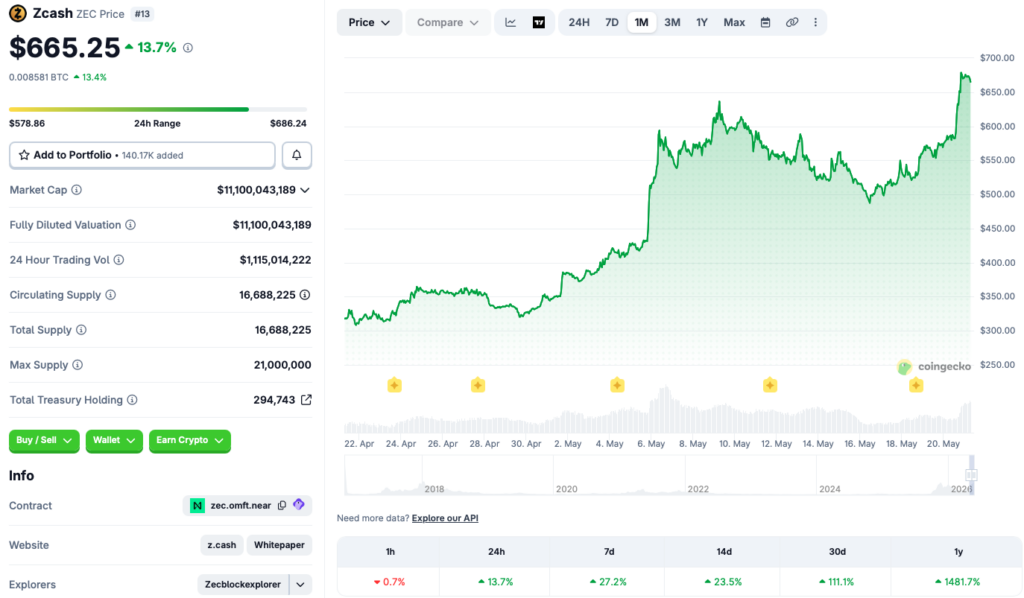Click the NEAR logo on contract chip
The width and height of the screenshot is (1024, 598).
pos(197,505)
